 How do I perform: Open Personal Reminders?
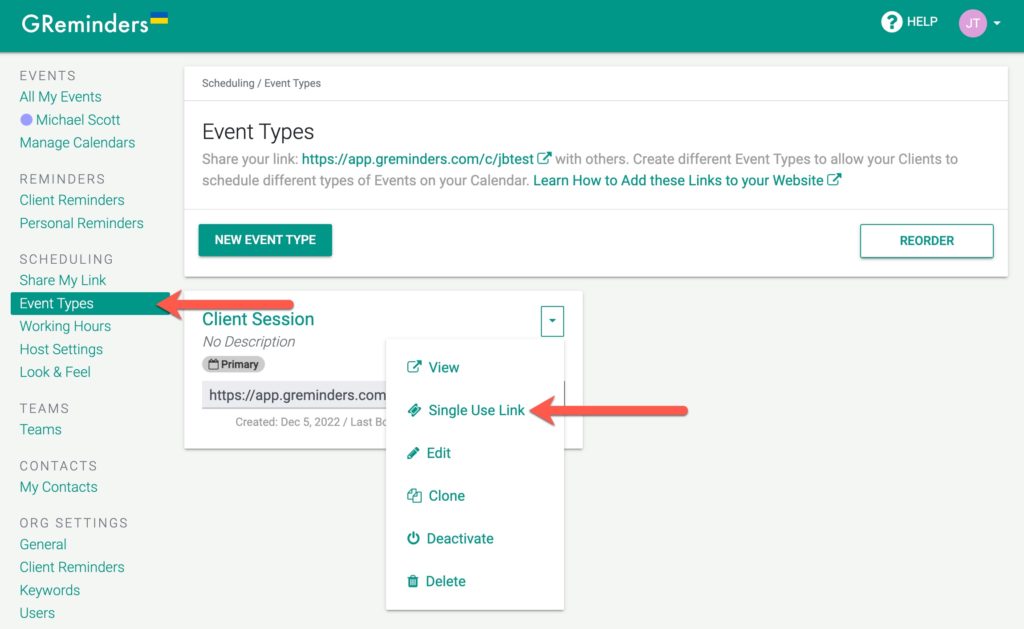[x=81, y=223]
